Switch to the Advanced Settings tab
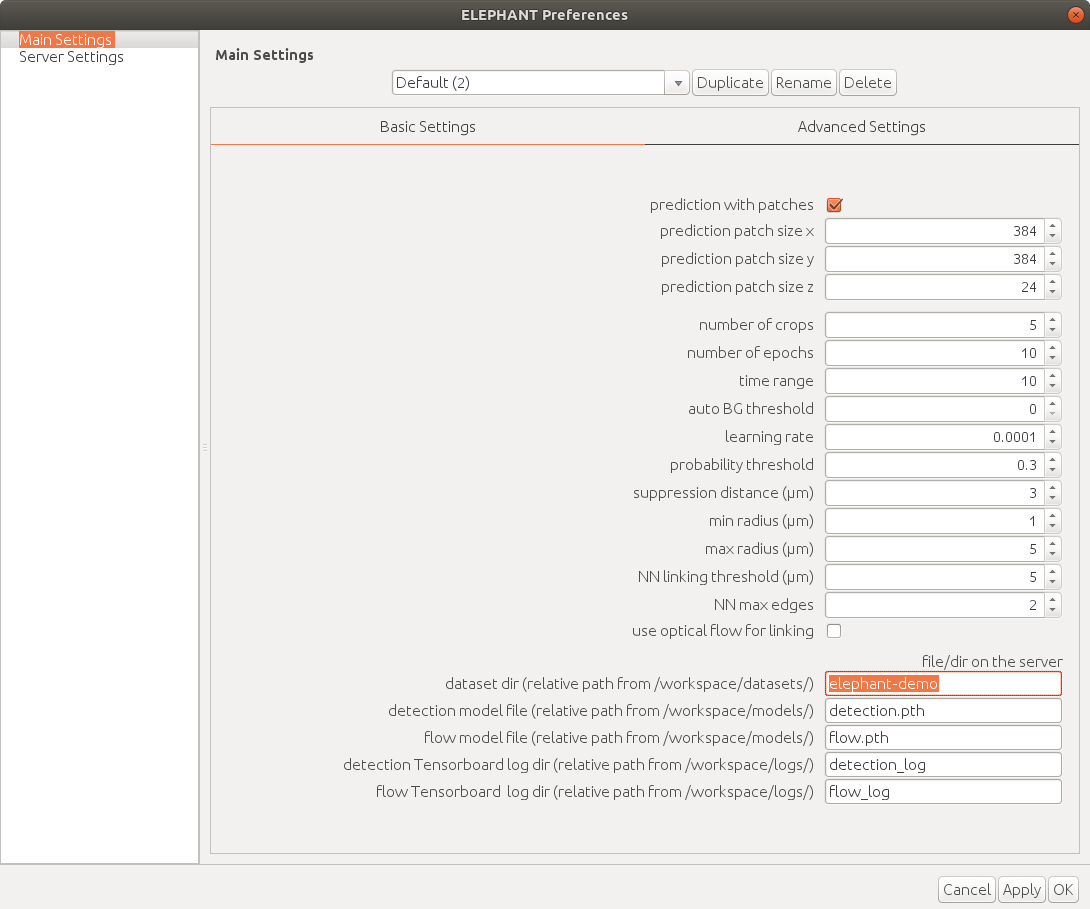This screenshot has height=909, width=1090. tap(861, 127)
